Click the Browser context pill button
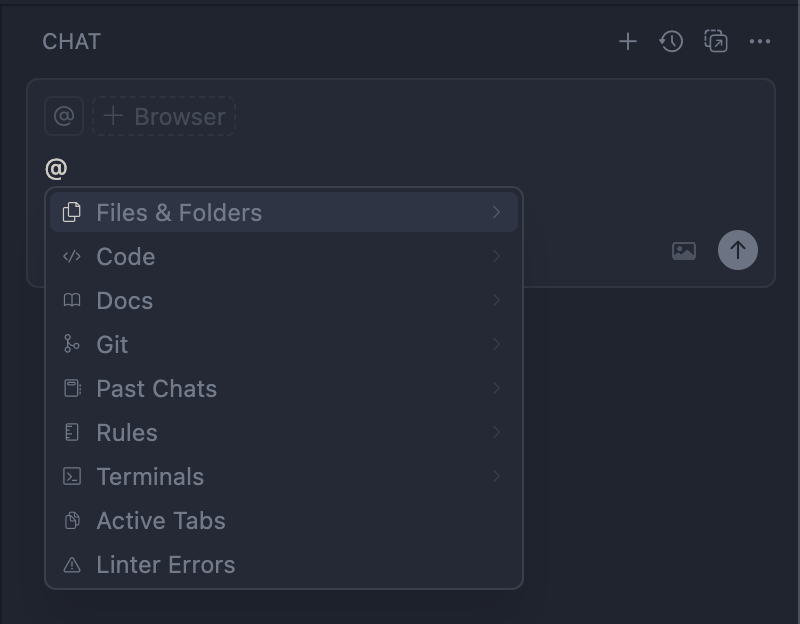 coord(165,116)
